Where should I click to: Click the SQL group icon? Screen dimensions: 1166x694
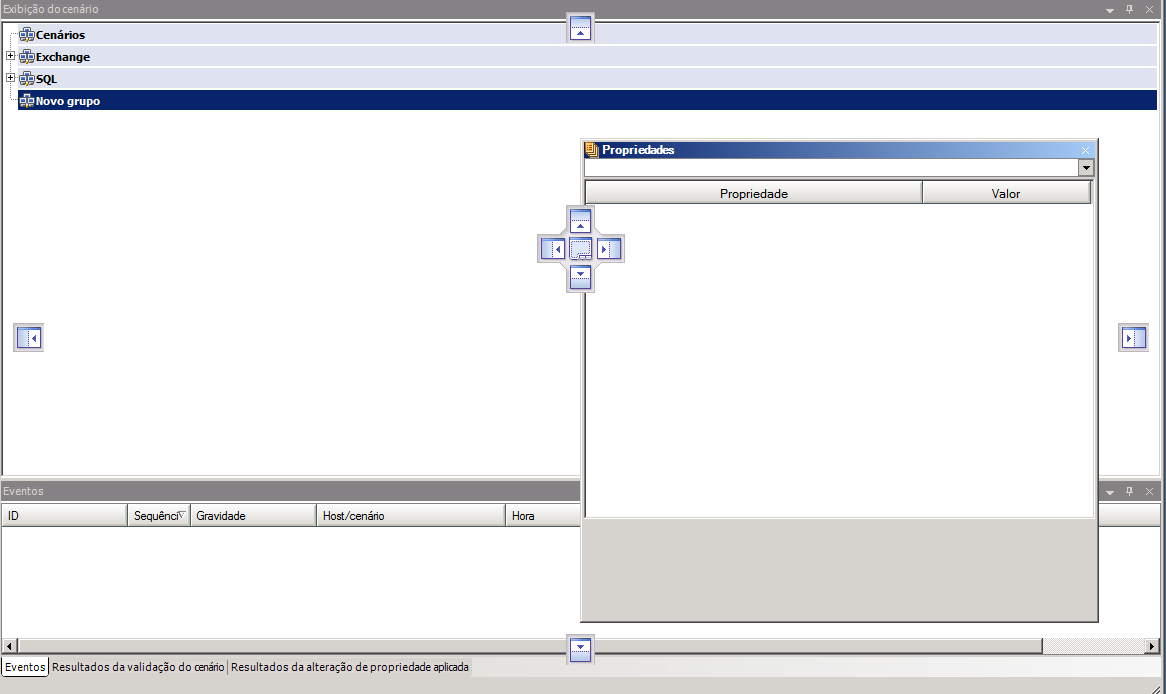coord(27,79)
